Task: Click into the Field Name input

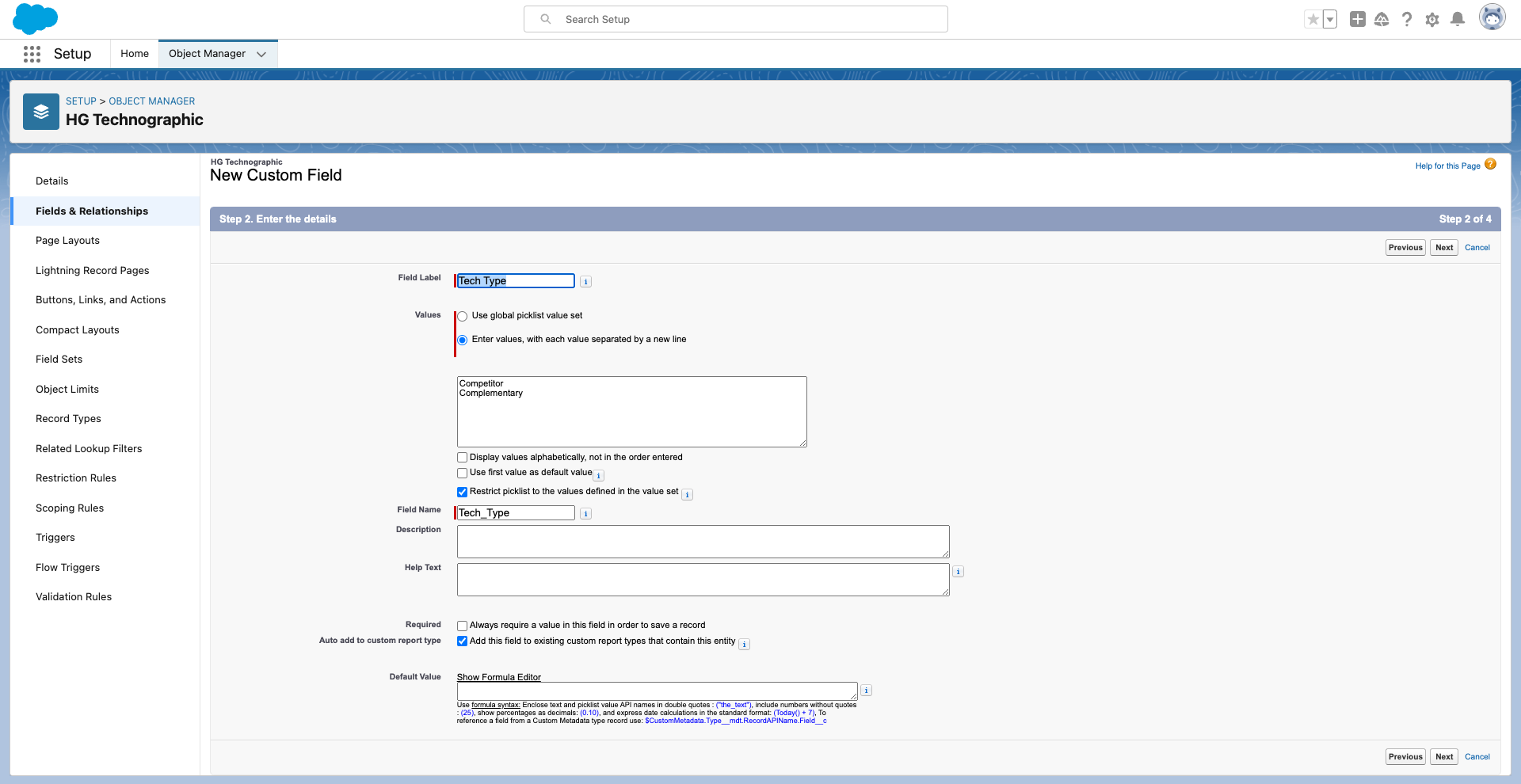Action: pos(516,513)
